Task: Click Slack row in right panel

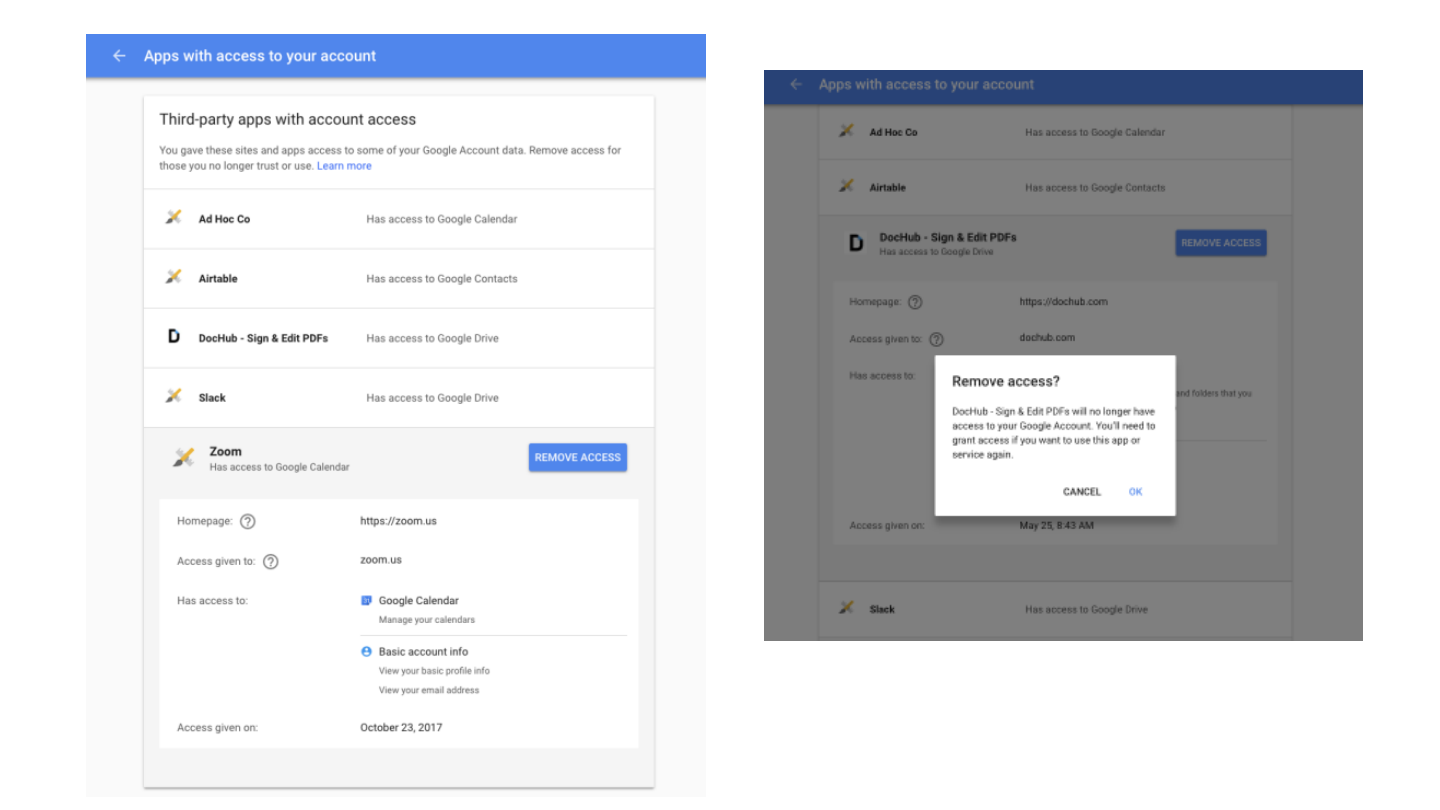Action: (x=1055, y=610)
